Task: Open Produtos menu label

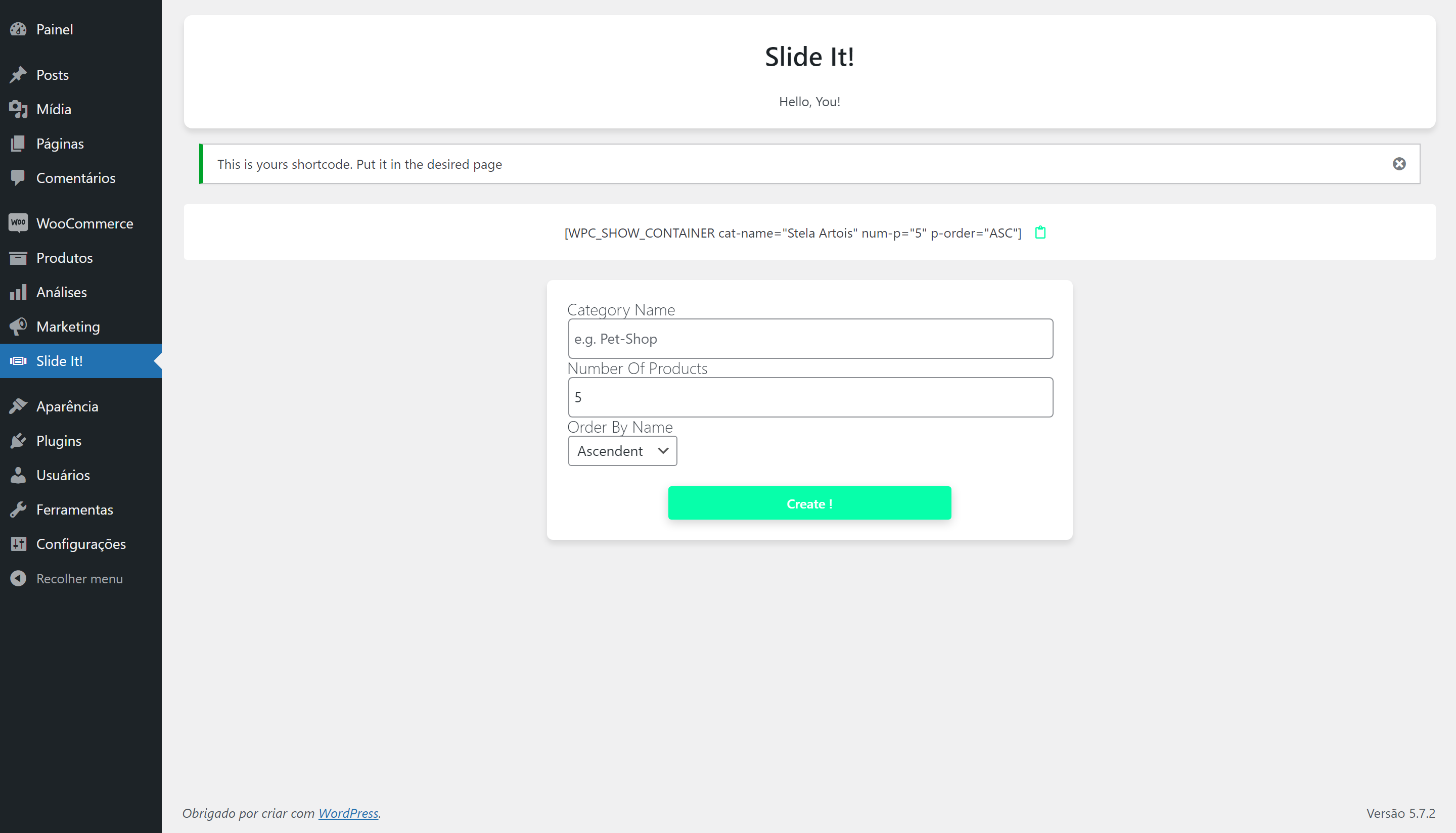Action: pos(65,258)
